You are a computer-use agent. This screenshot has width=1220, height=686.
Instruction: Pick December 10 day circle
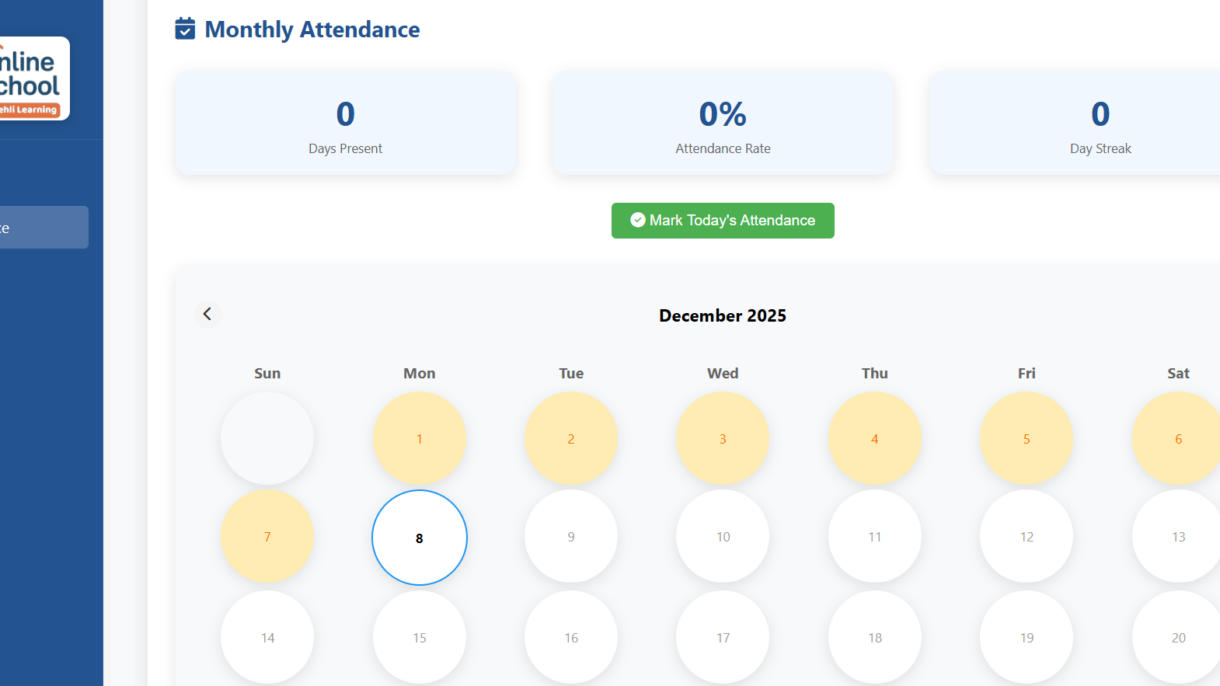click(x=723, y=538)
